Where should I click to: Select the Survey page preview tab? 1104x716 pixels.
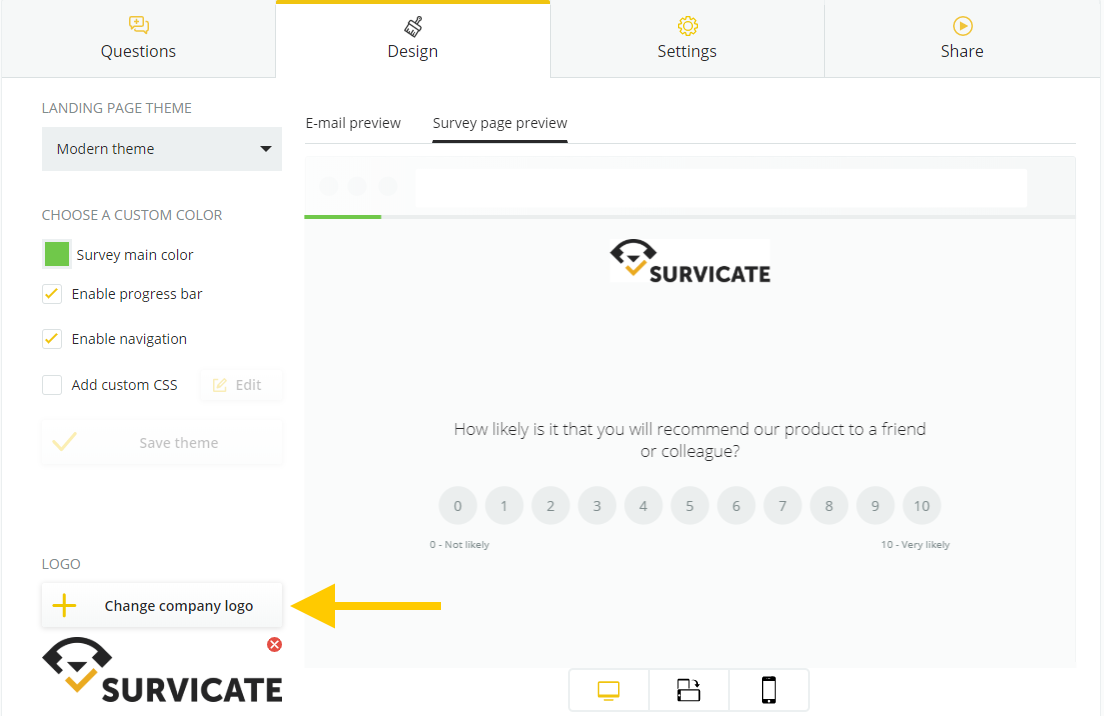(x=500, y=123)
